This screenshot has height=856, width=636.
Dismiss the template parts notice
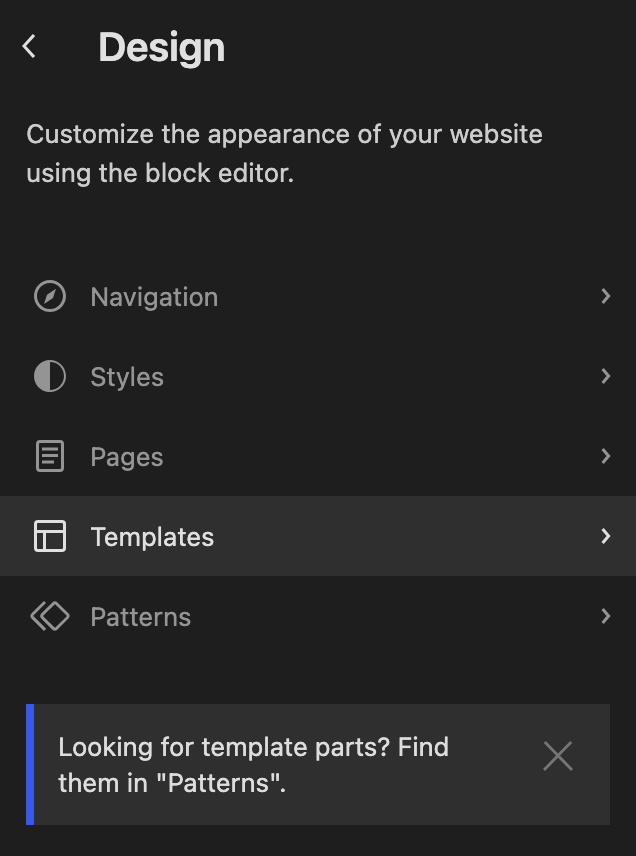[x=558, y=757]
